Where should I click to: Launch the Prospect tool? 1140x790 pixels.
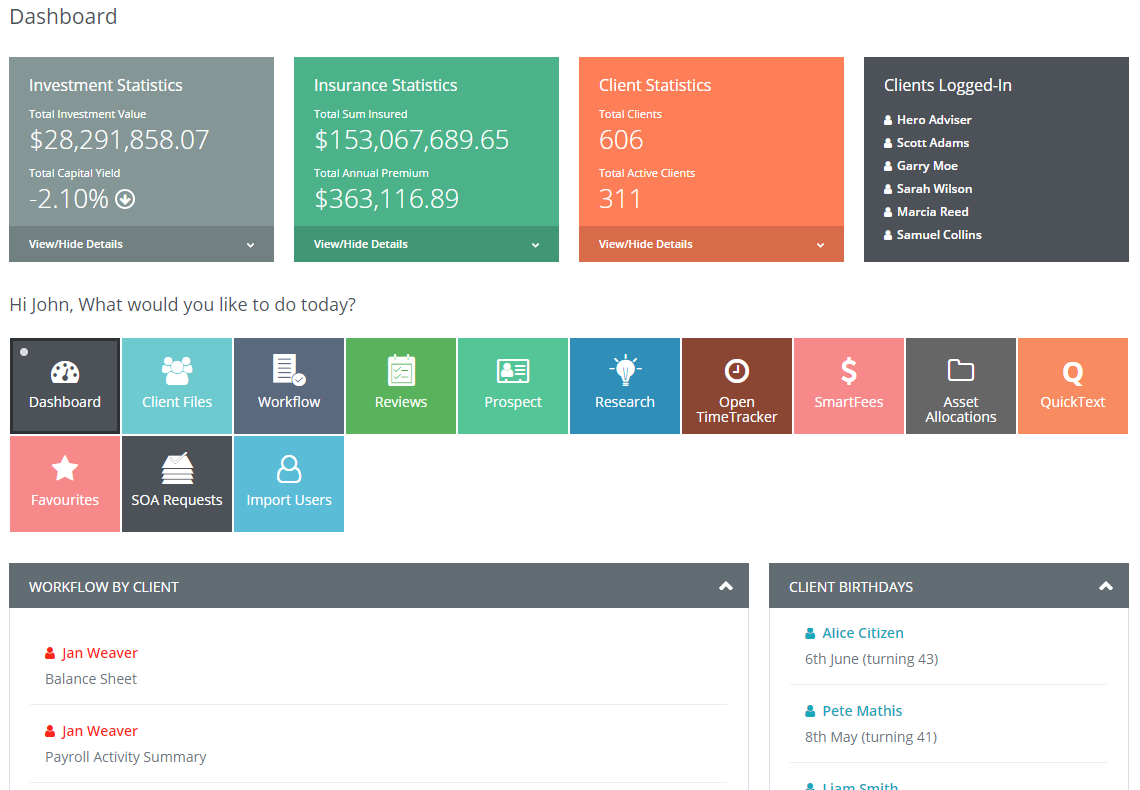tap(513, 386)
